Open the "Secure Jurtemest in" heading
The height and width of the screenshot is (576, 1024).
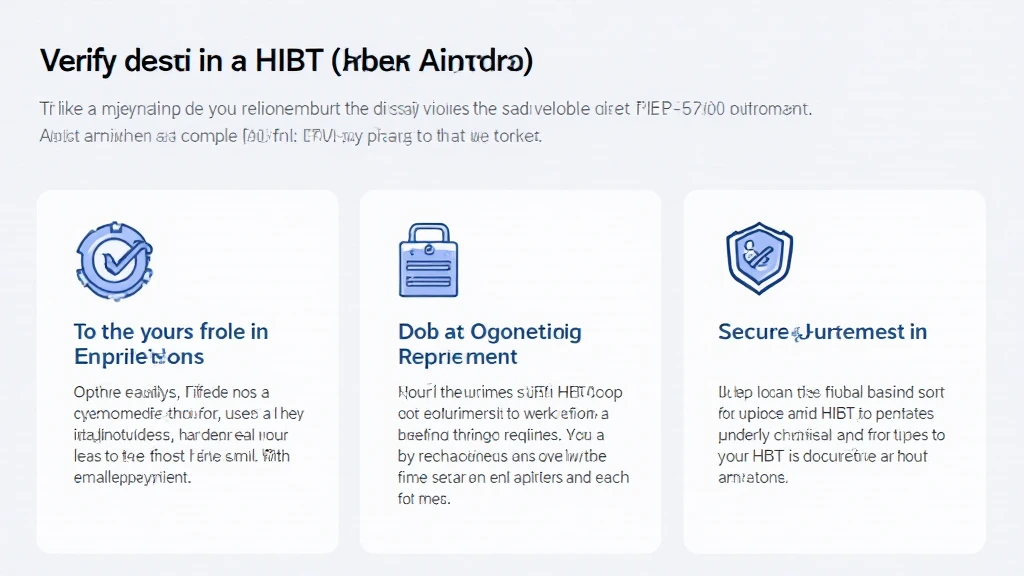822,331
